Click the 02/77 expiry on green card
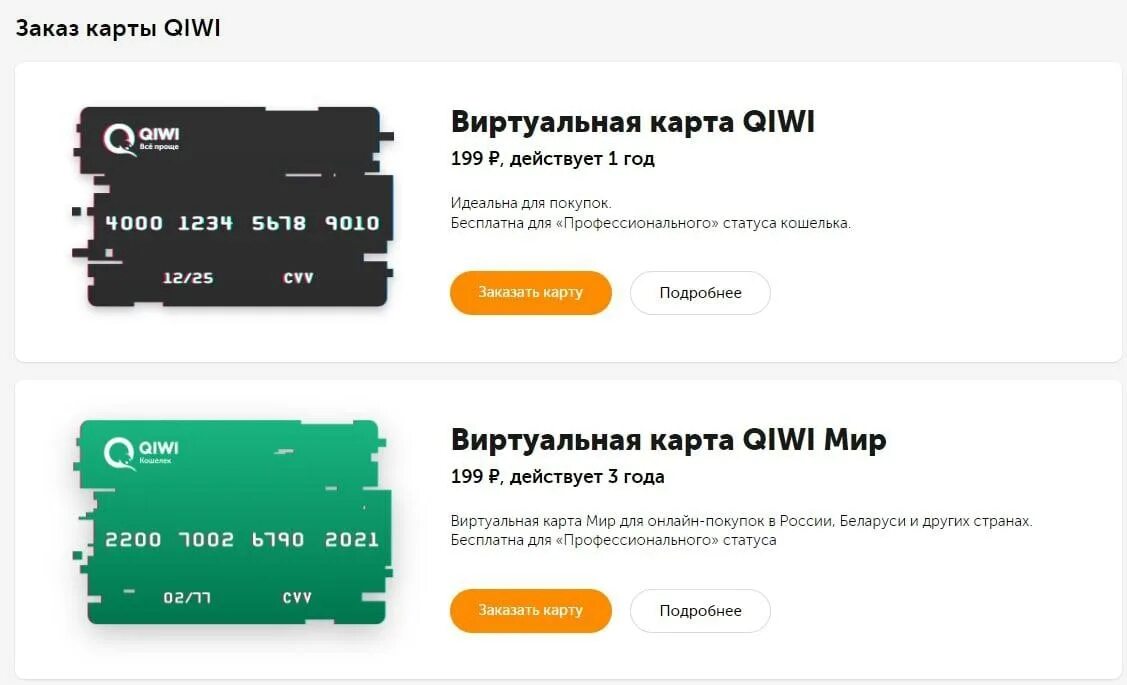 click(187, 597)
